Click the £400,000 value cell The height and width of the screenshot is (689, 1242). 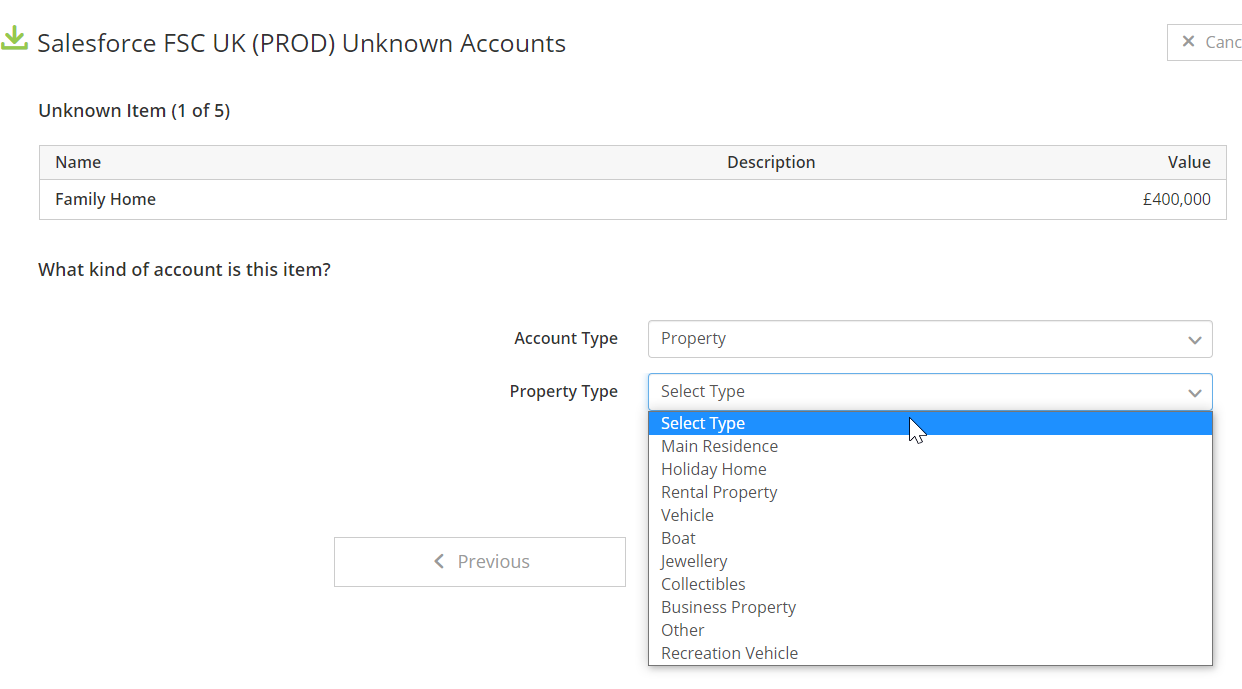[1176, 199]
